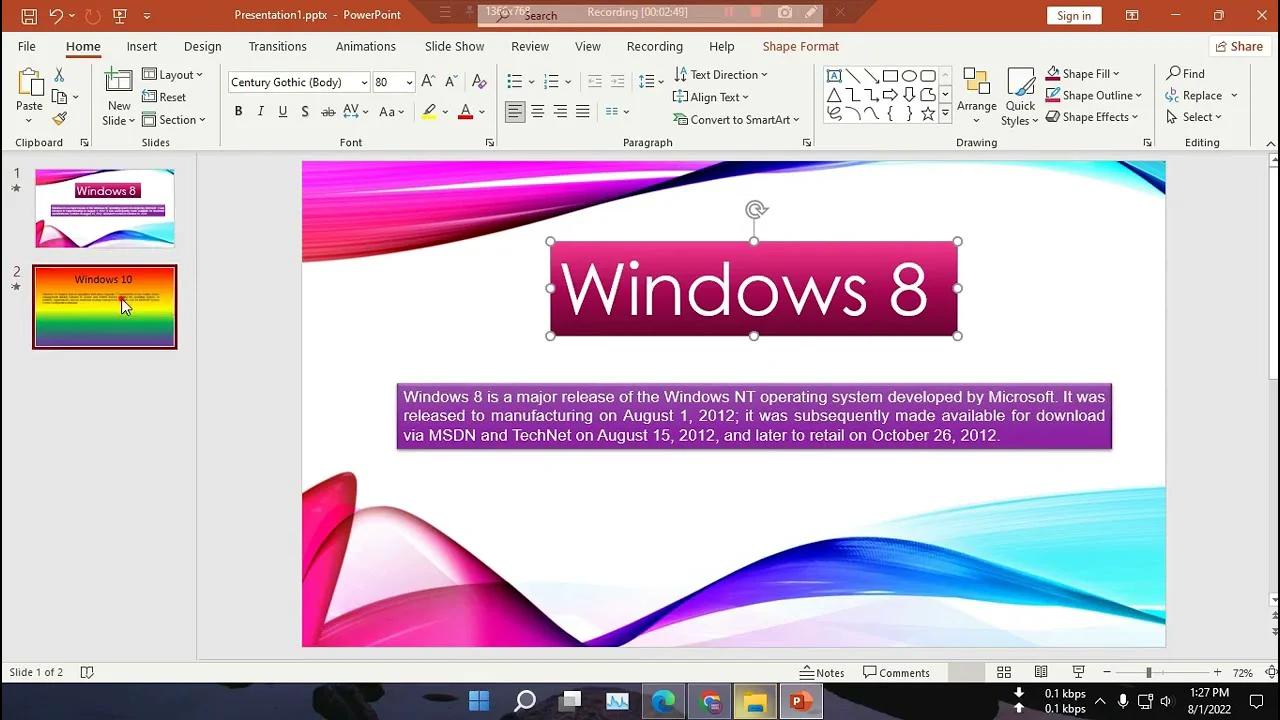This screenshot has width=1280, height=720.
Task: Enable center text alignment
Action: [x=537, y=111]
